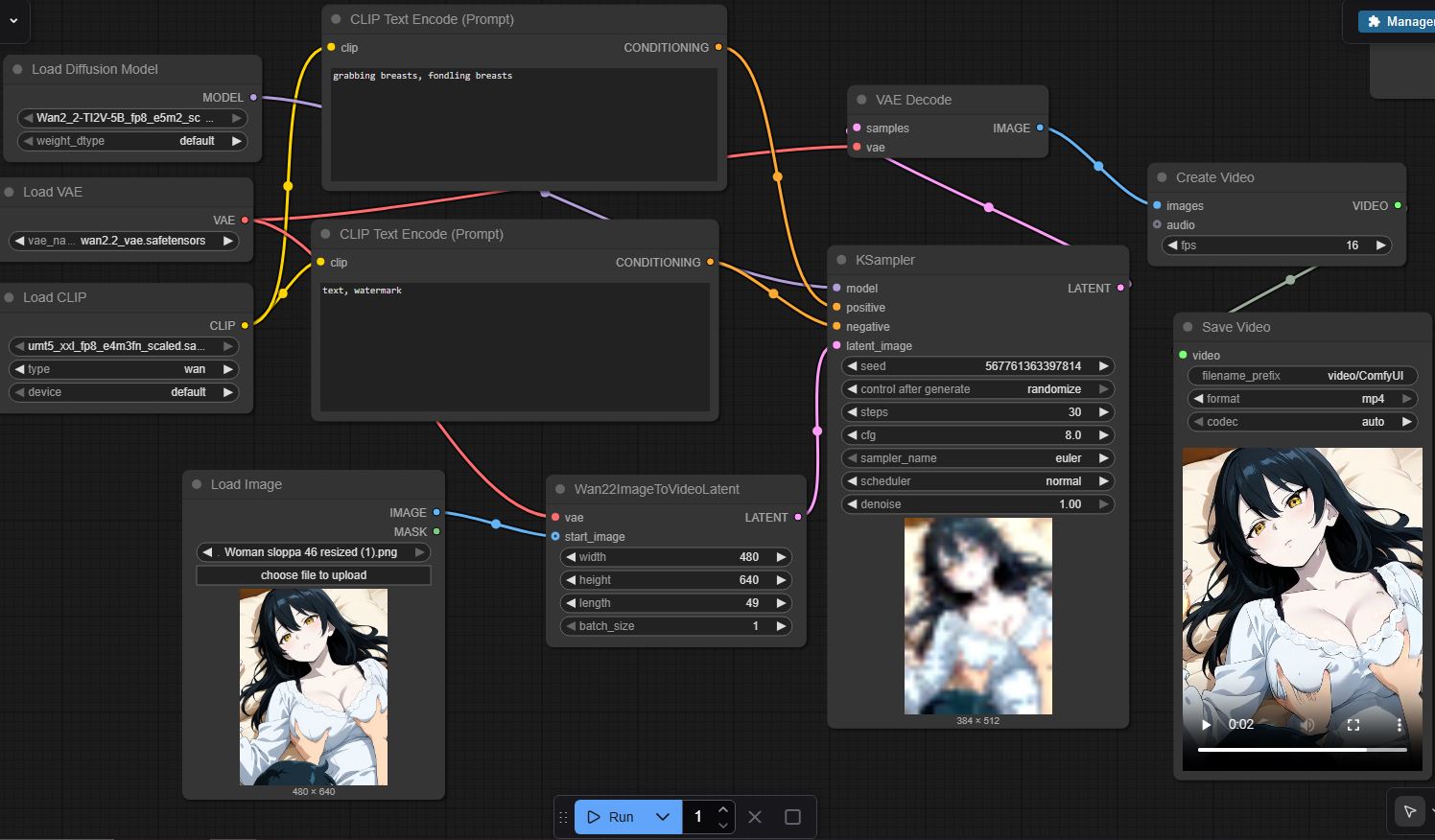This screenshot has width=1435, height=840.
Task: Select next weight_dtype with the right arrow
Action: click(236, 141)
